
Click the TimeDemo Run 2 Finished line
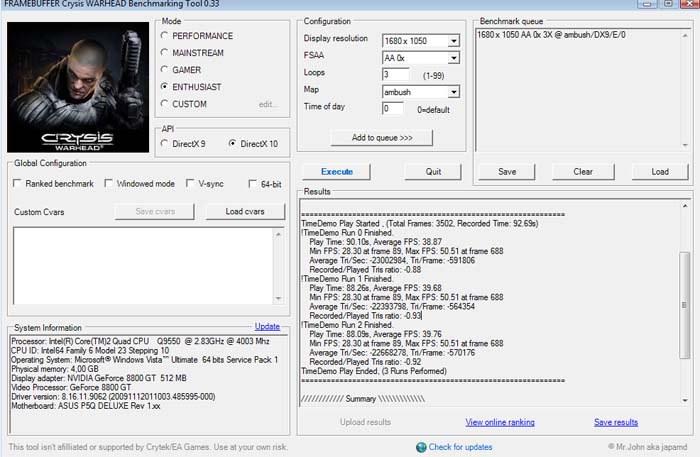[347, 325]
